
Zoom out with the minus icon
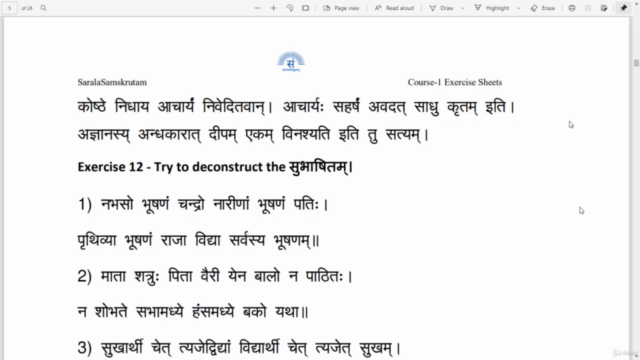(x=258, y=8)
